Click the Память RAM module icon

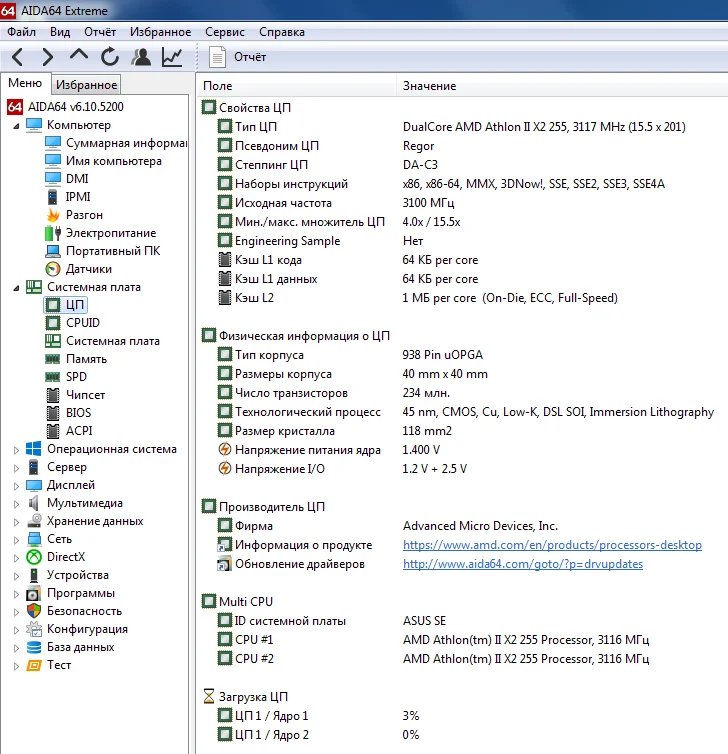(x=53, y=359)
